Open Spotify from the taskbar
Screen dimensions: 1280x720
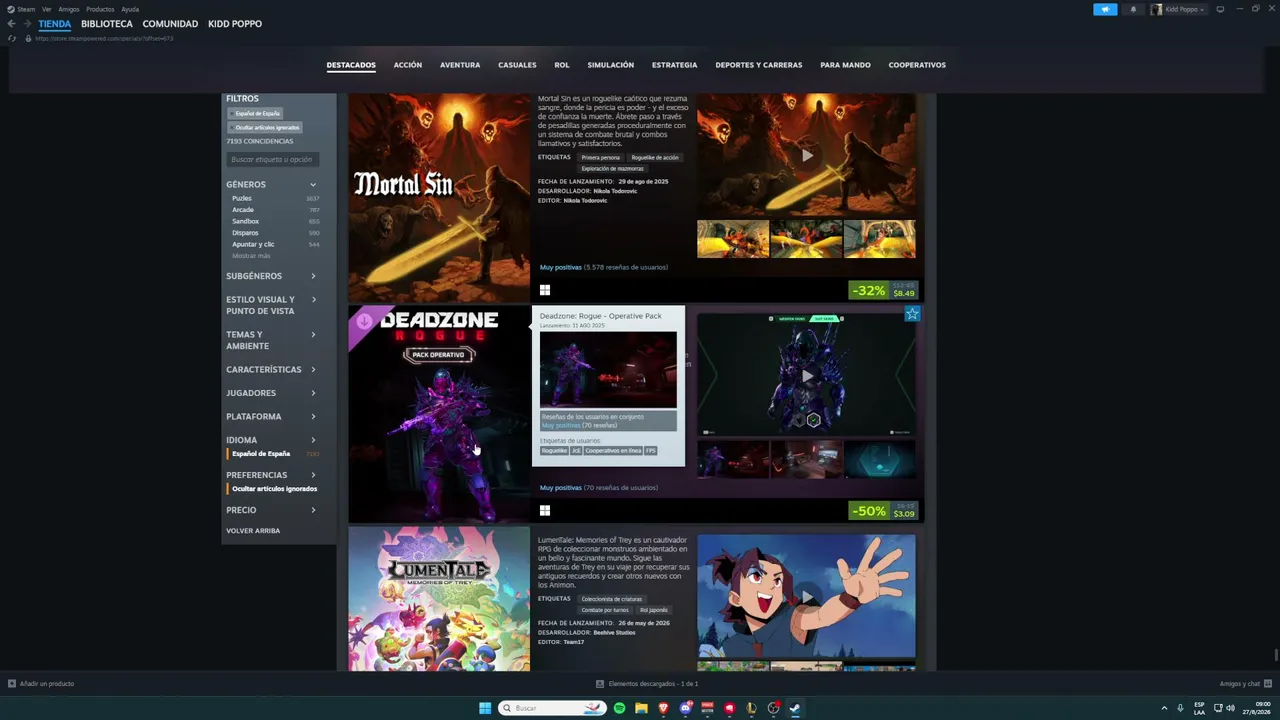tap(619, 708)
